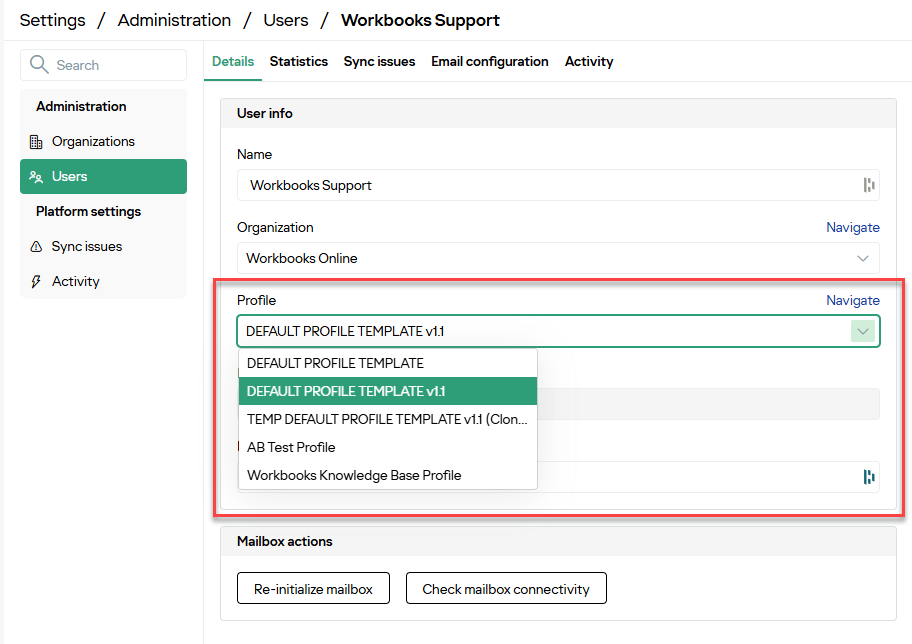
Task: Click the Activity lightning icon
Action: [36, 282]
